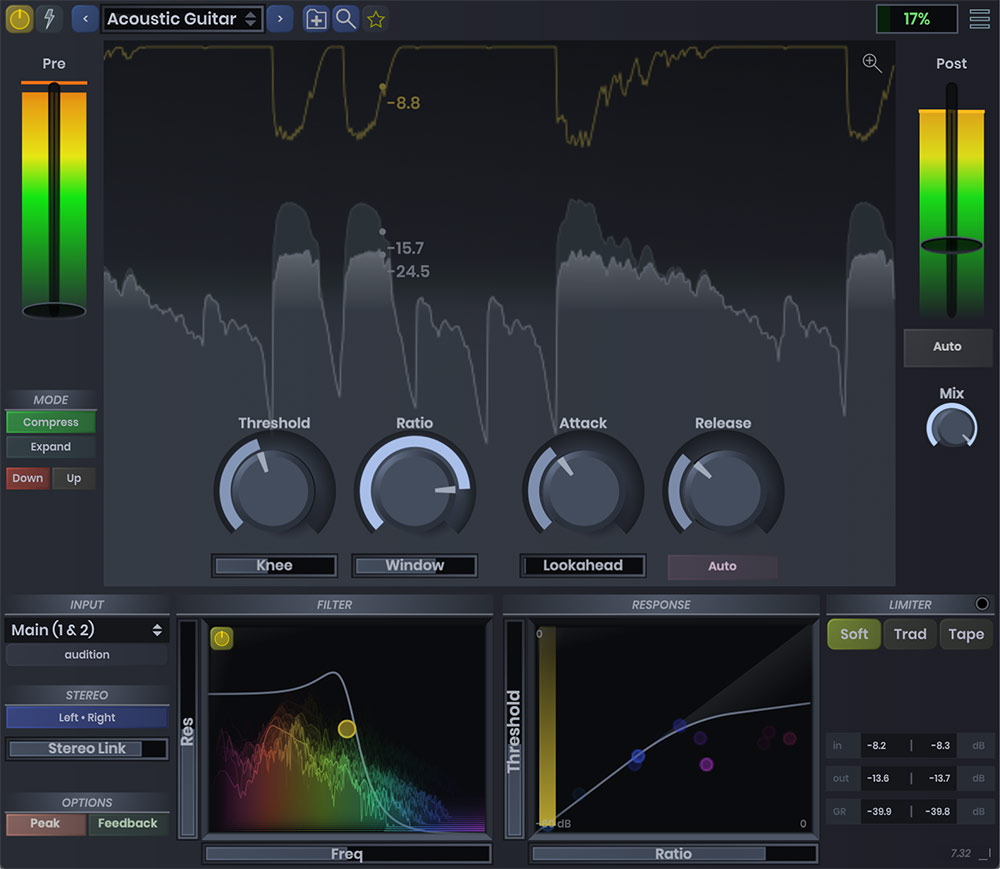Click the lightning bolt icon

point(48,18)
